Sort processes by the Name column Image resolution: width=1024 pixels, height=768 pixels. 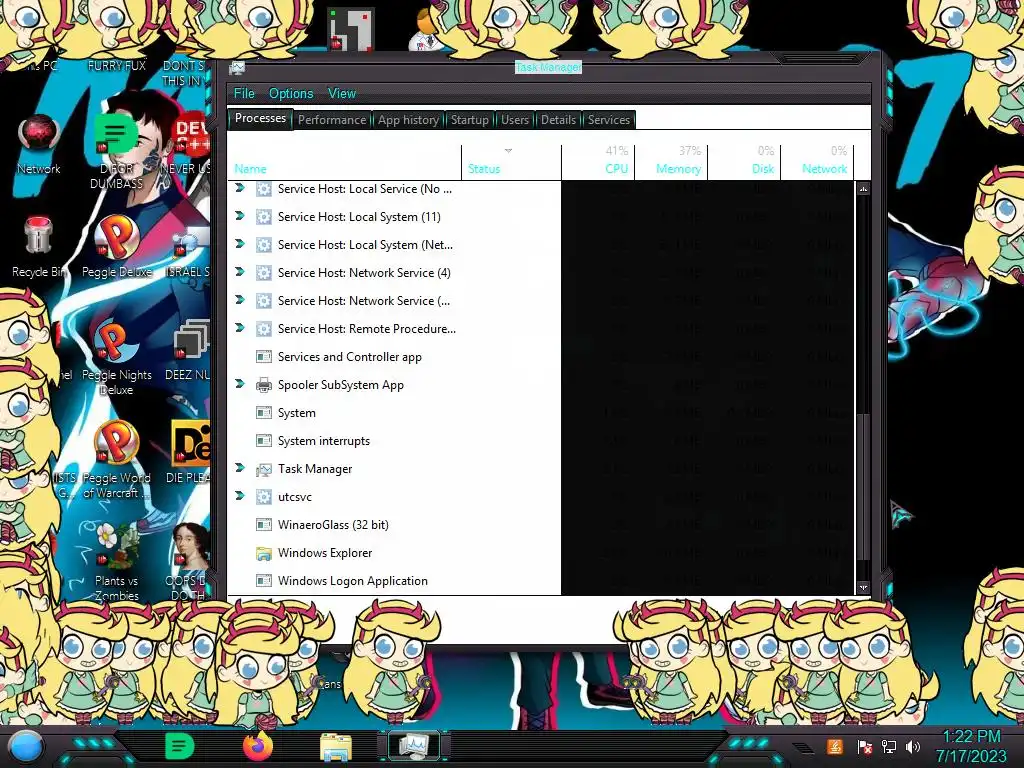tap(344, 162)
